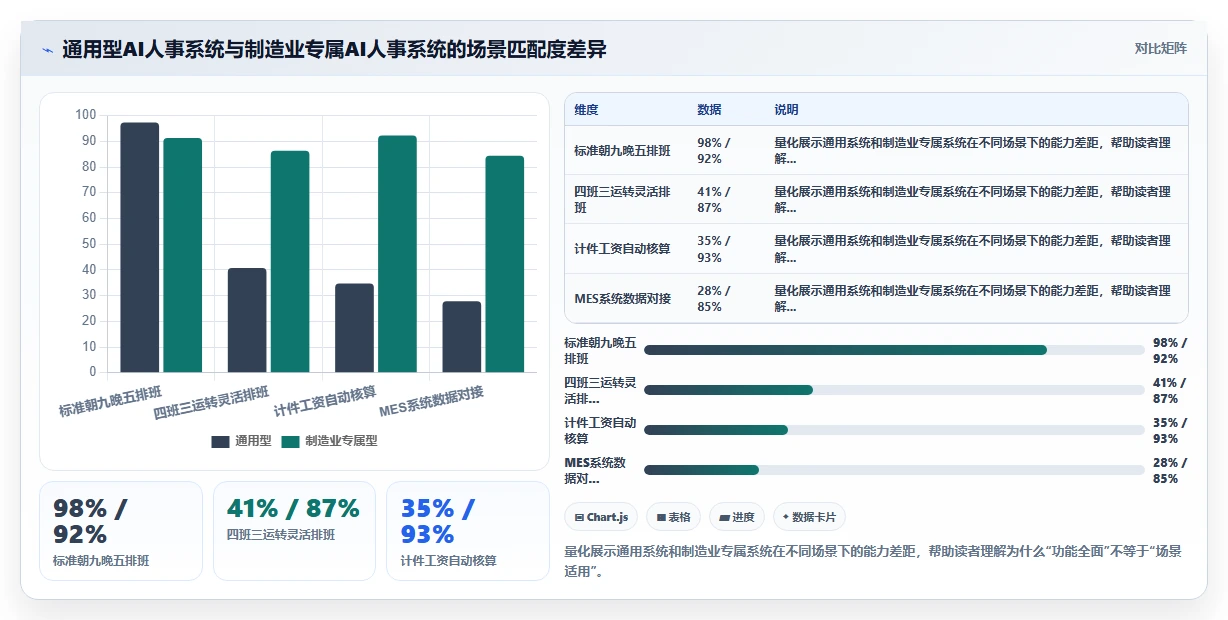
Task: Toggle the 通用型 legend swatch
Action: pos(220,441)
